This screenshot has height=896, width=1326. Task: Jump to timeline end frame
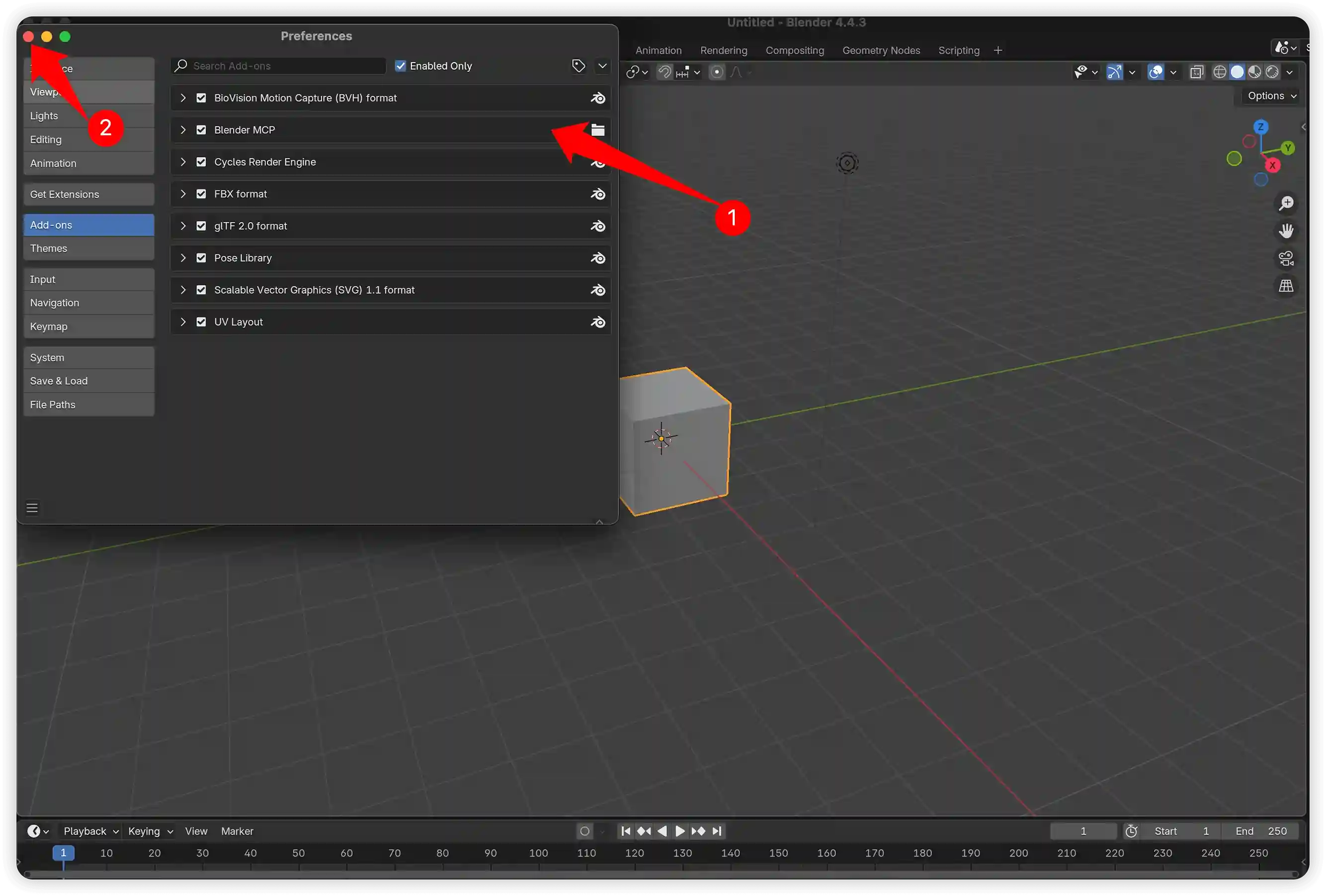pos(717,831)
